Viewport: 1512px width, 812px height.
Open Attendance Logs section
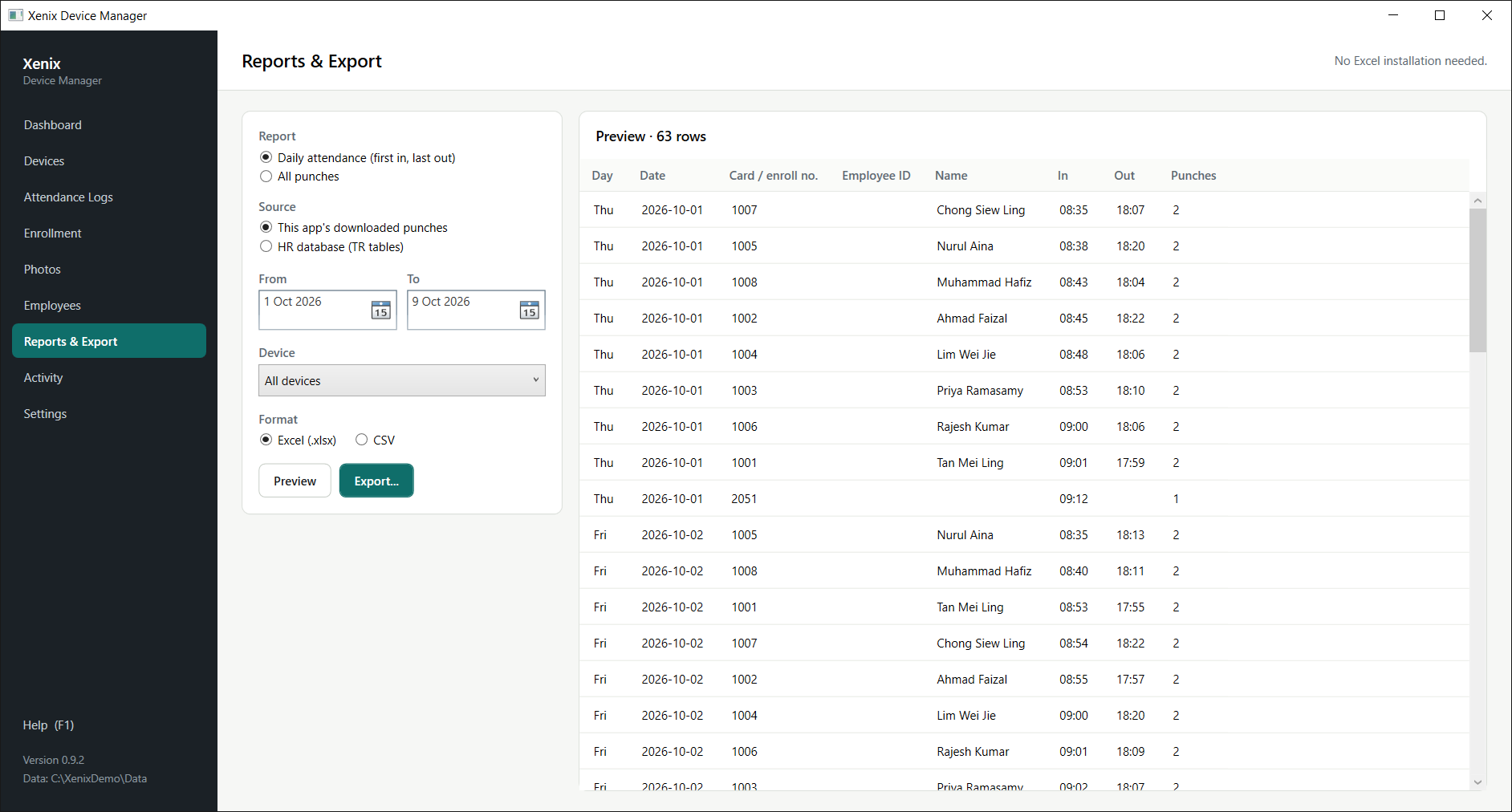point(109,197)
